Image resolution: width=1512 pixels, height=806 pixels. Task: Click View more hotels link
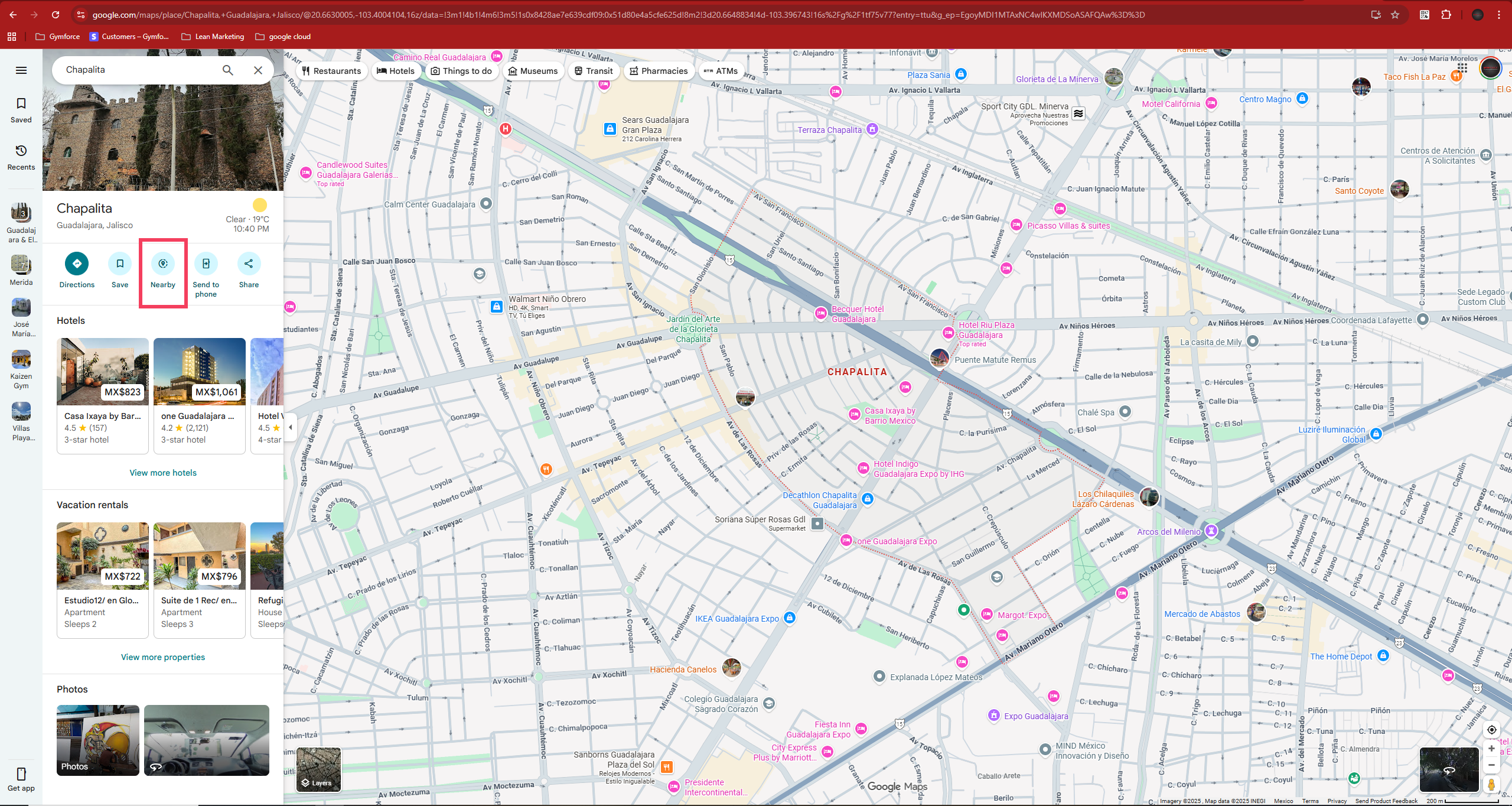click(x=163, y=473)
